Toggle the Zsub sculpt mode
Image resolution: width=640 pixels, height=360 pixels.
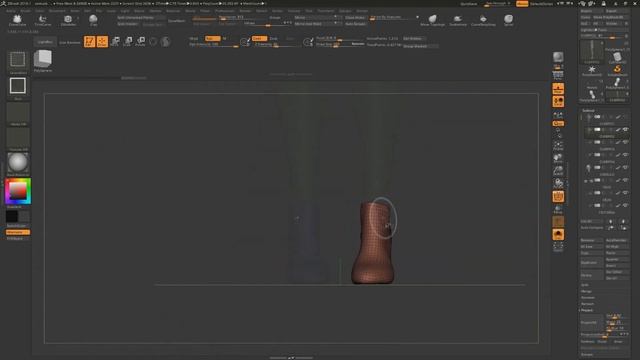[x=273, y=38]
